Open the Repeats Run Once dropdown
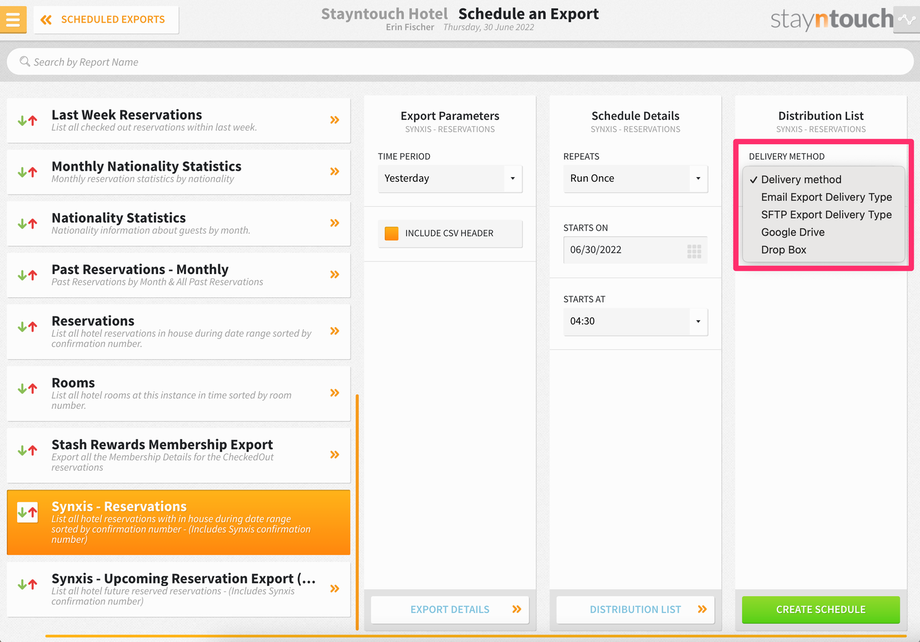 pyautogui.click(x=635, y=178)
